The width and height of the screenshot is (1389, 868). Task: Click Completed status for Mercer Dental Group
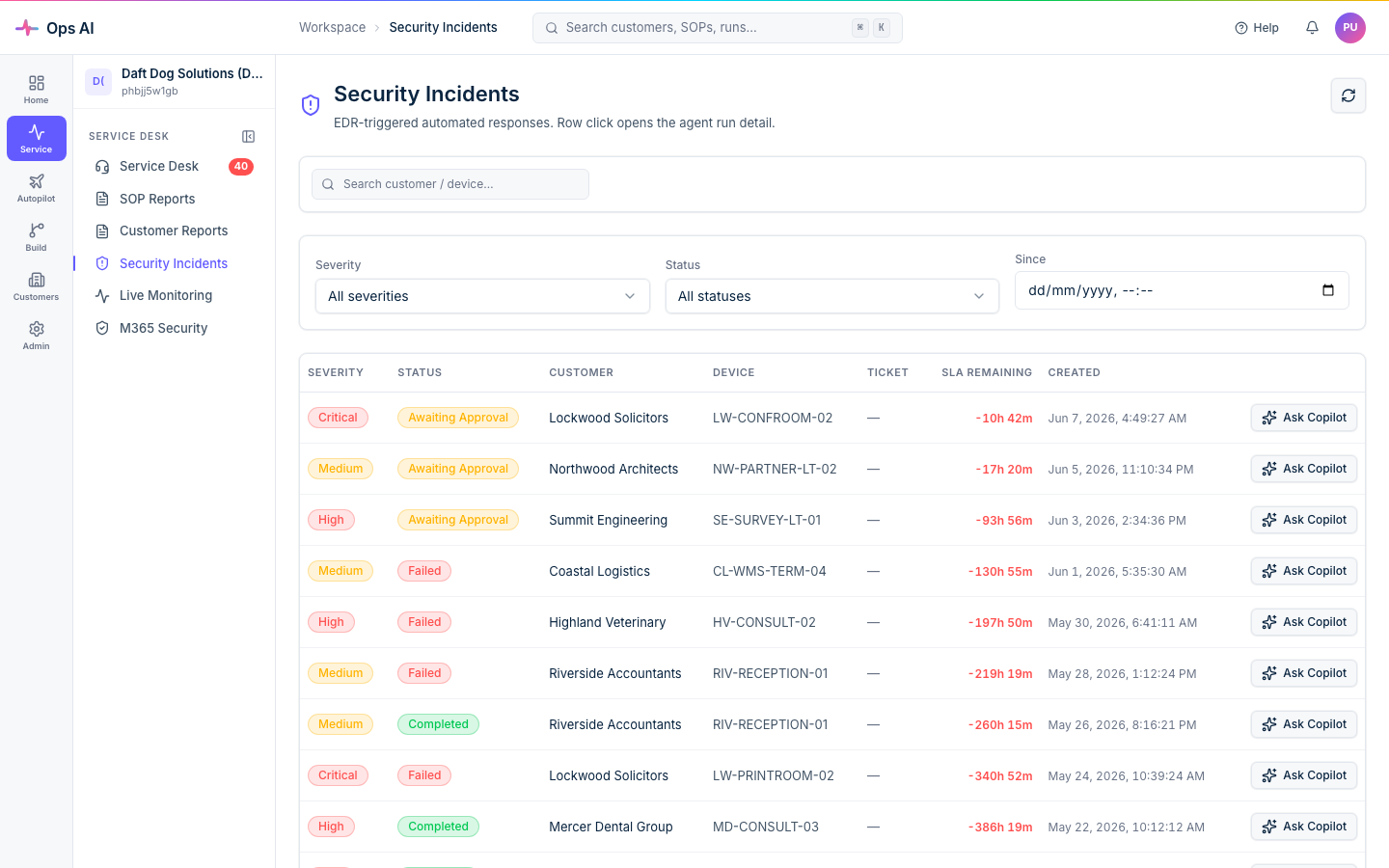[438, 827]
